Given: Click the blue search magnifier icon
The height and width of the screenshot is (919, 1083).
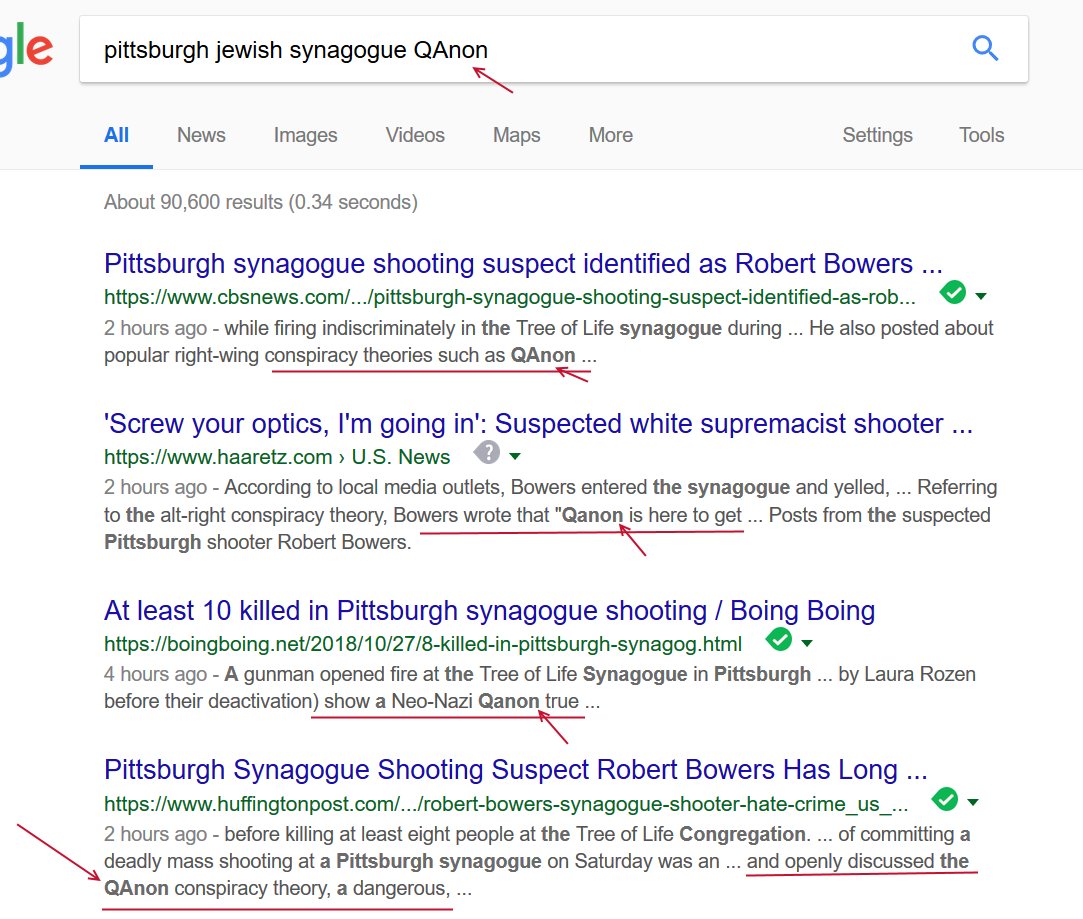Looking at the screenshot, I should (985, 48).
